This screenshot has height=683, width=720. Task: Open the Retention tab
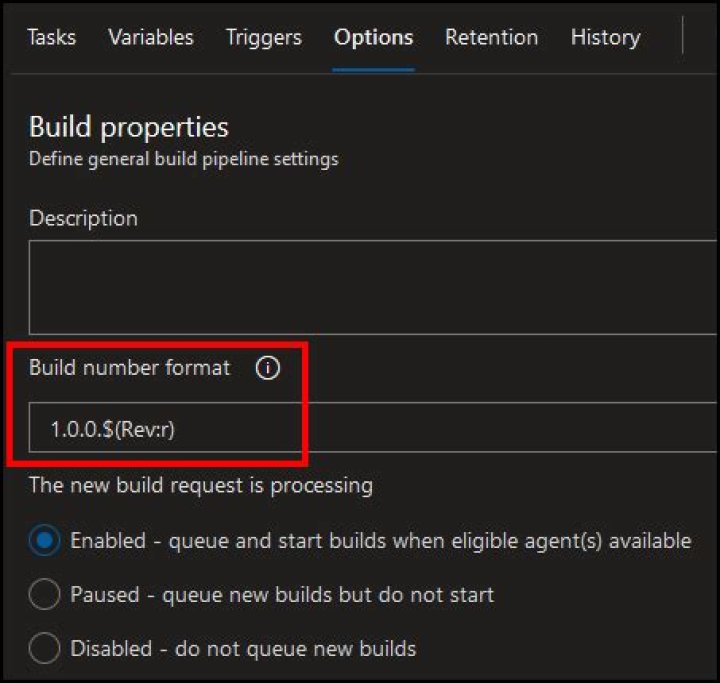pos(491,38)
